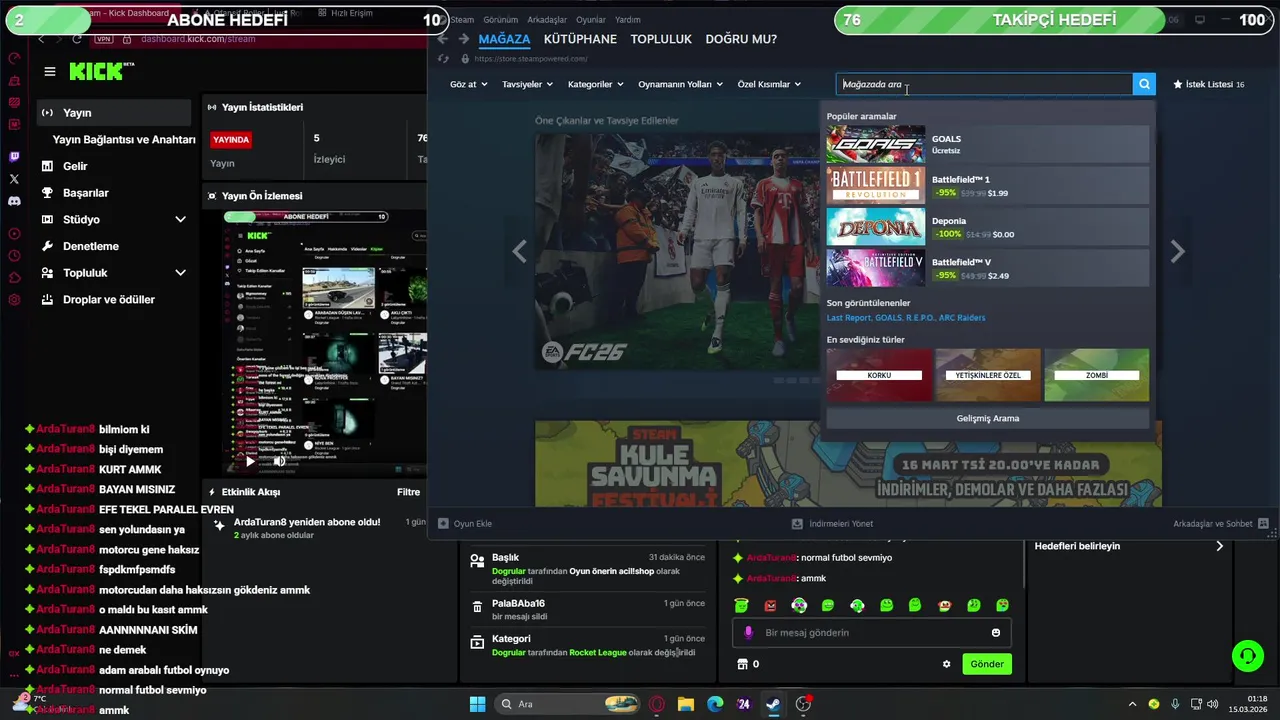
Task: Select the ZOMBİ genre tile
Action: coord(1097,375)
